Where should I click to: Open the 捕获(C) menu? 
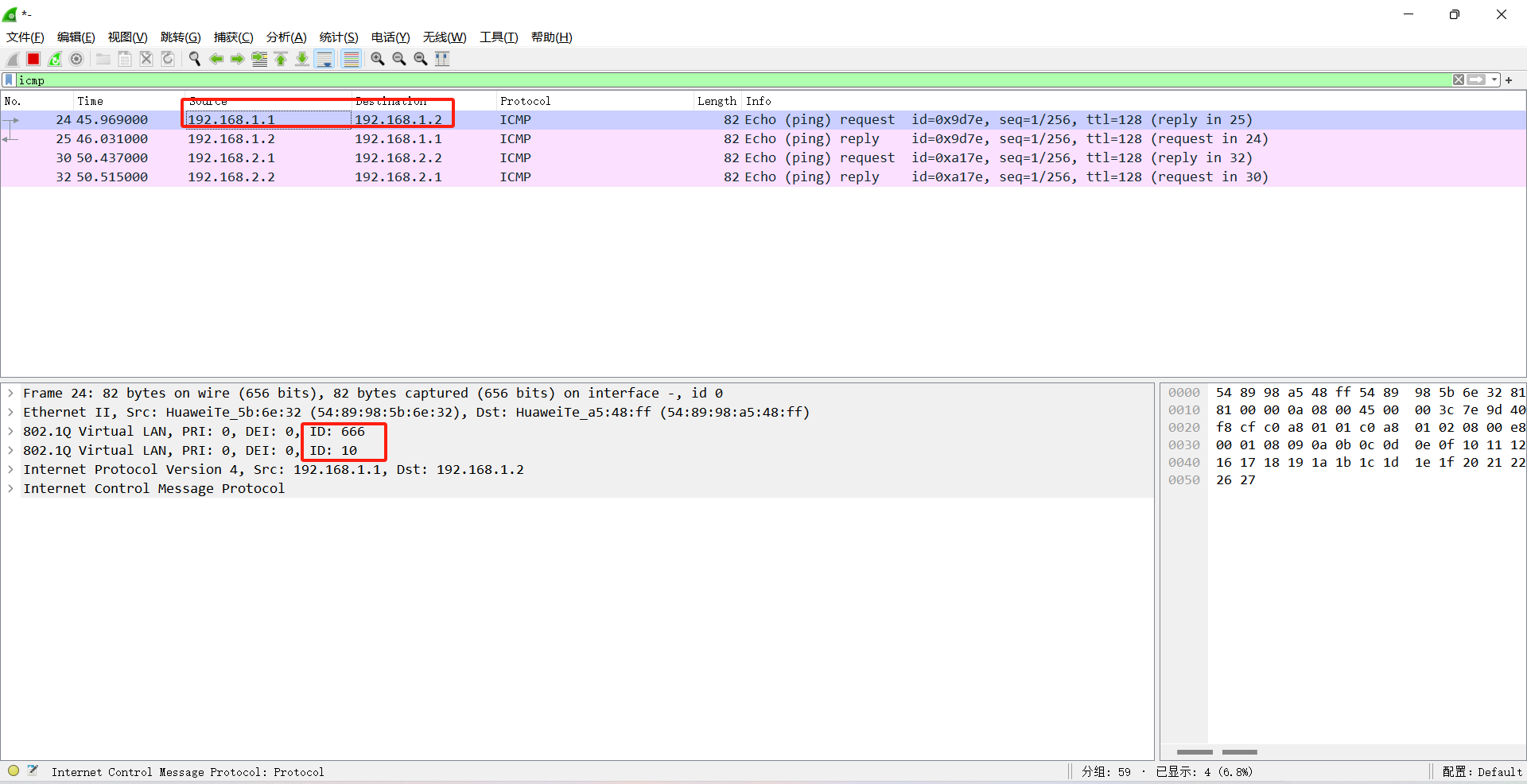coord(234,37)
